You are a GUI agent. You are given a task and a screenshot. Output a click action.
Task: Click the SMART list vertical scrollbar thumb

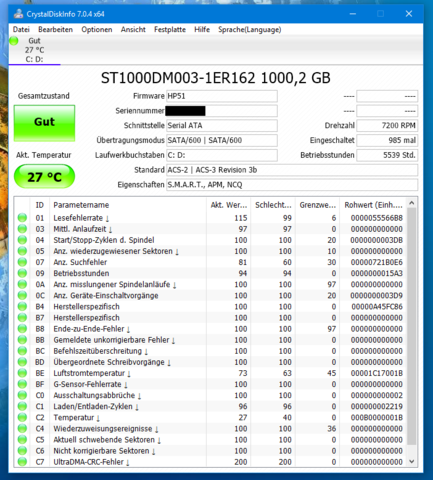(x=412, y=327)
